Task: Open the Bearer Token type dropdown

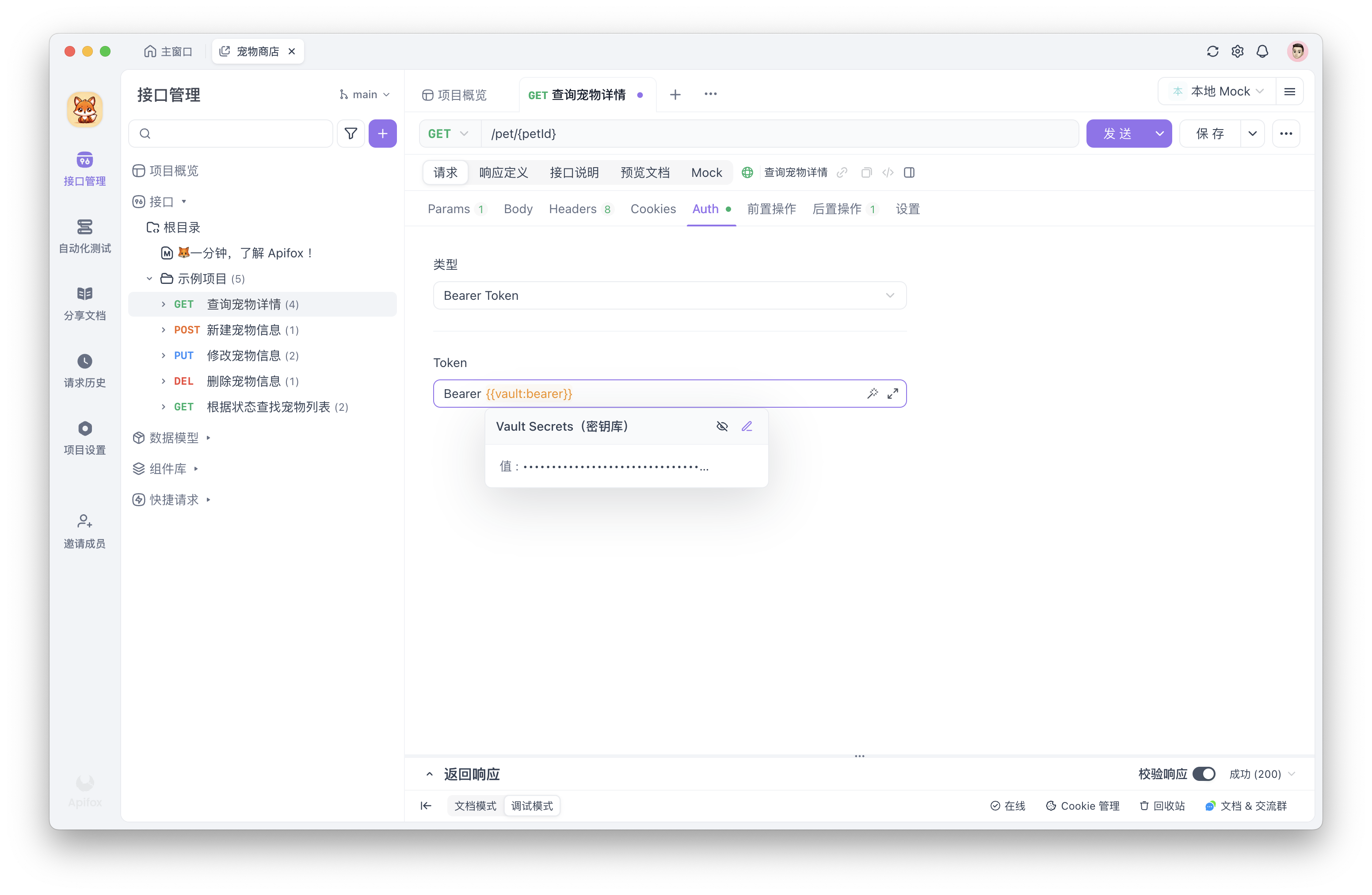Action: coord(669,295)
